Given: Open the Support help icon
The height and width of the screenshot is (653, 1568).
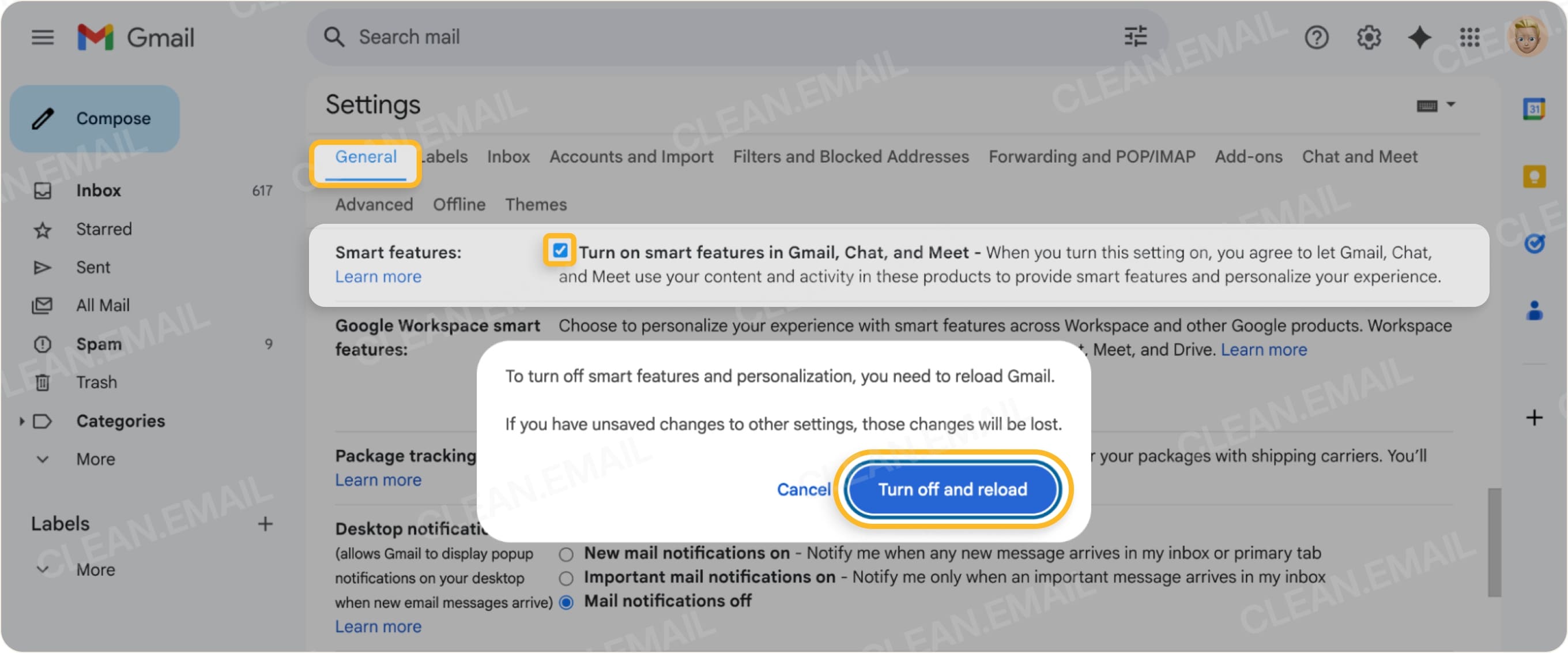Looking at the screenshot, I should point(1316,37).
